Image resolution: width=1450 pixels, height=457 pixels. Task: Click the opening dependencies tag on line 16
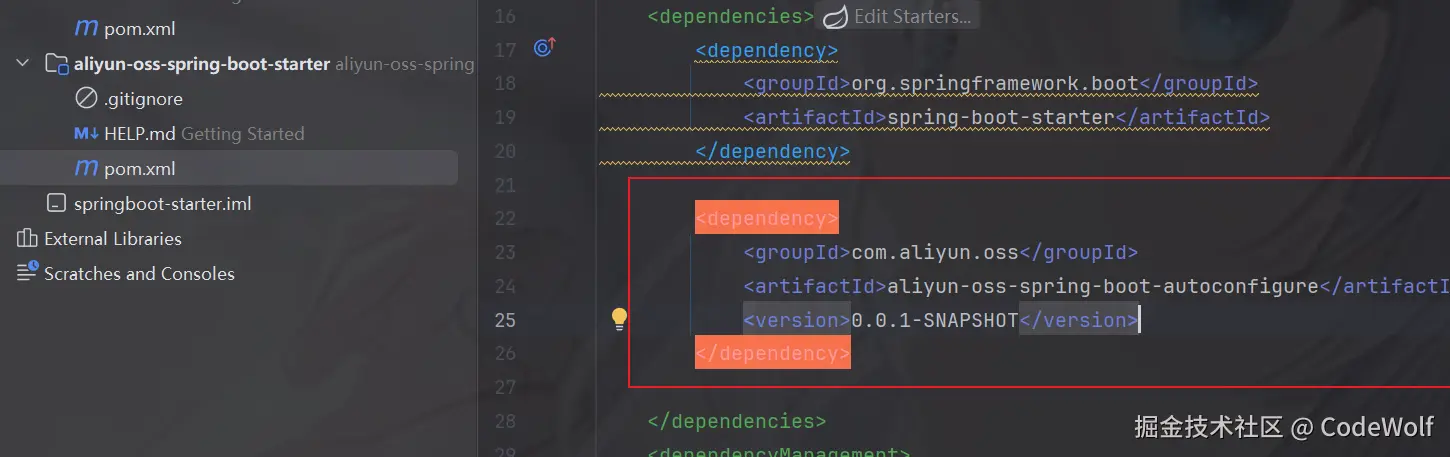[x=731, y=16]
